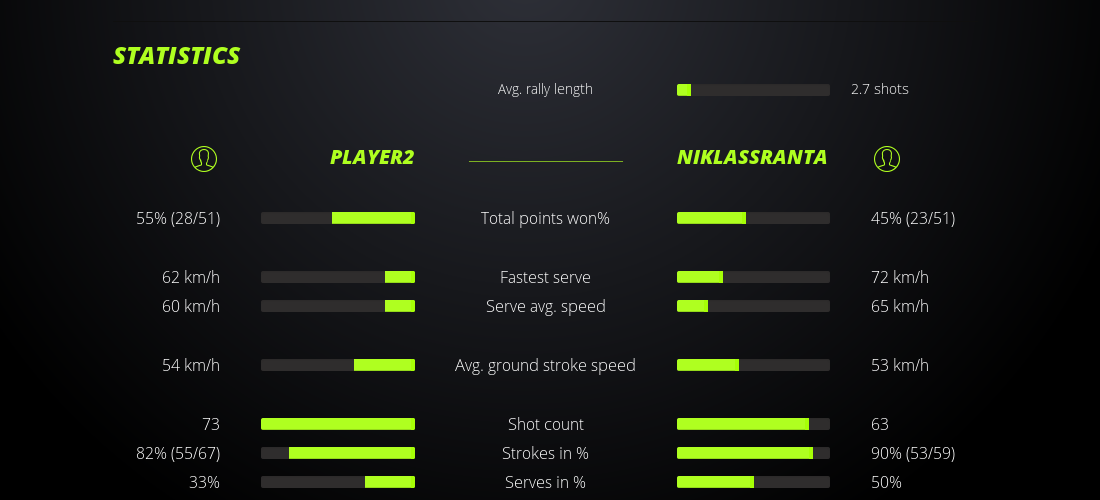Click PLAYER2's Serve avg. speed bar
The height and width of the screenshot is (500, 1100).
(x=338, y=306)
